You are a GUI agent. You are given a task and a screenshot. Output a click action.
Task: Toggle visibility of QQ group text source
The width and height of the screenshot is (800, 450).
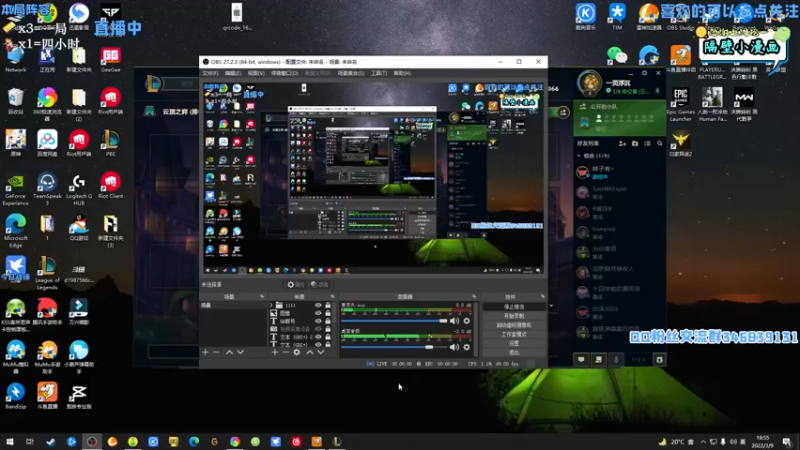click(318, 321)
